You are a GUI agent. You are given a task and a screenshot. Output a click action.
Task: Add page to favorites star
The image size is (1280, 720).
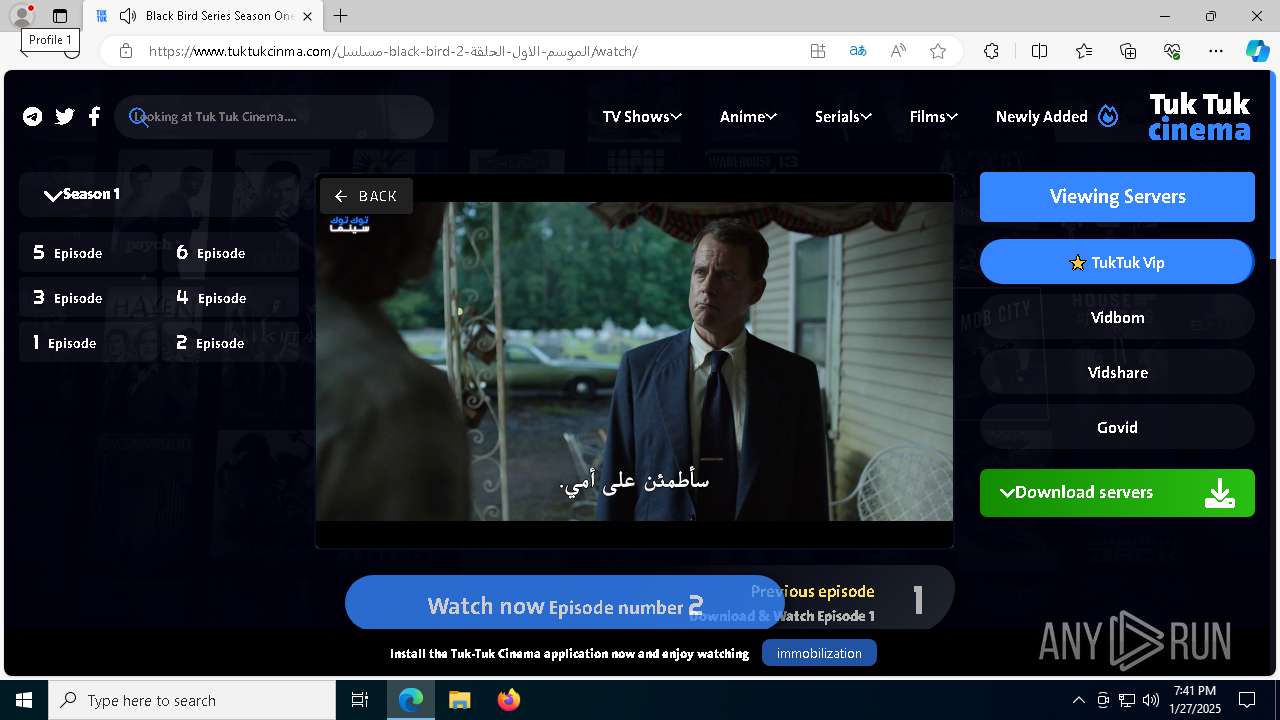tap(937, 51)
